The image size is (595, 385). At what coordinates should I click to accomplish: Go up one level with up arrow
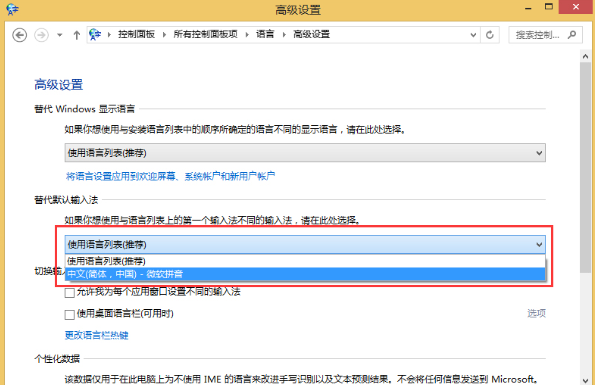pyautogui.click(x=77, y=35)
